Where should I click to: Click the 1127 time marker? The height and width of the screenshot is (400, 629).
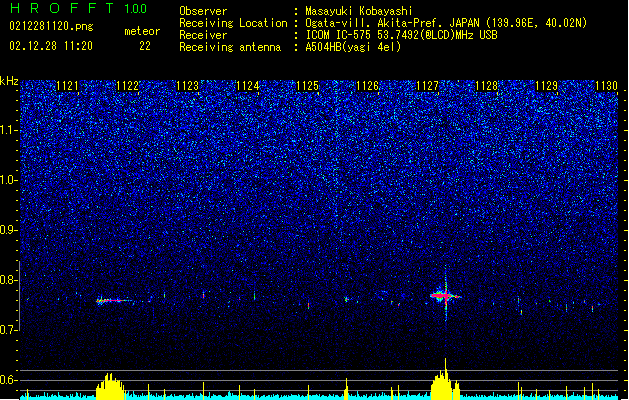pyautogui.click(x=428, y=86)
